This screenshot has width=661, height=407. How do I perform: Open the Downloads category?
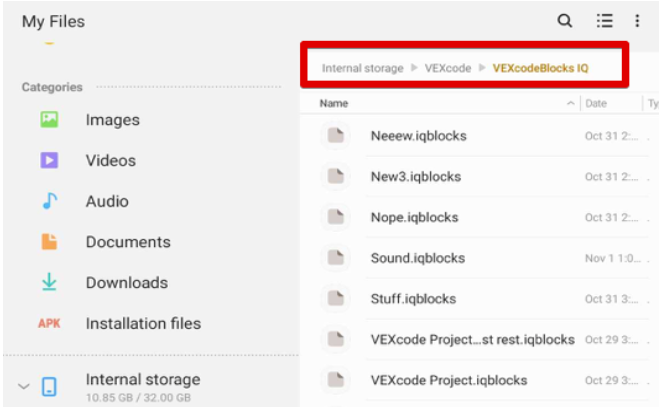(126, 283)
